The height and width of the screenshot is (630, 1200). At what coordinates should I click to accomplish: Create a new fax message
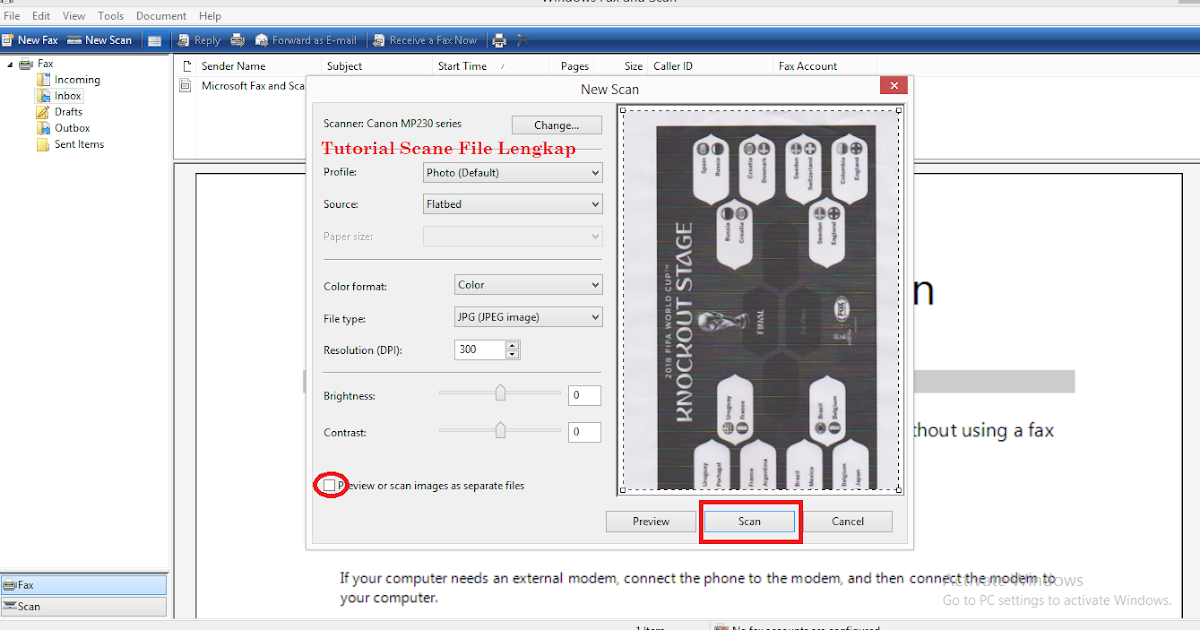[30, 39]
